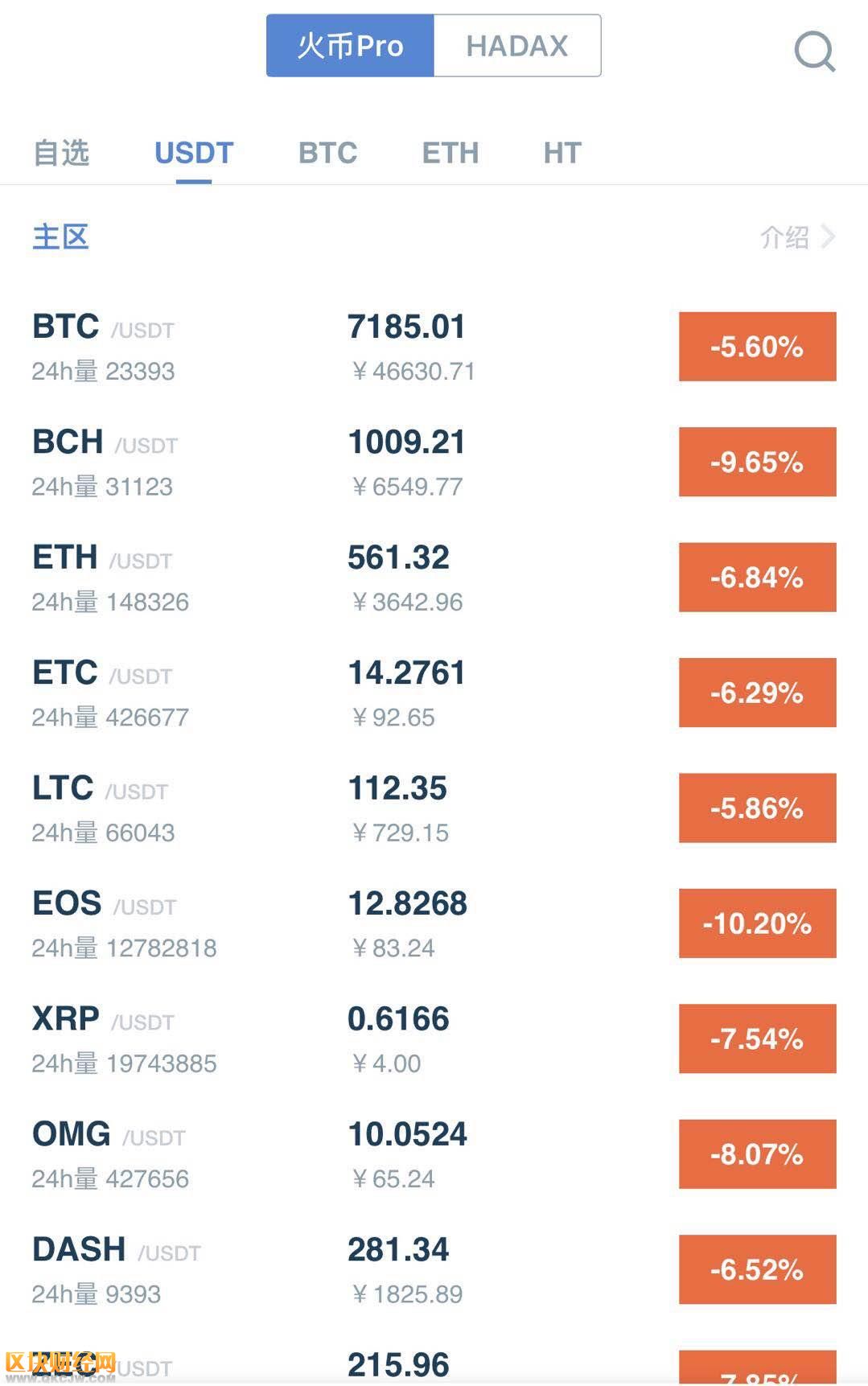Open the BTC market tab
Image resolution: width=868 pixels, height=1386 pixels.
tap(327, 153)
